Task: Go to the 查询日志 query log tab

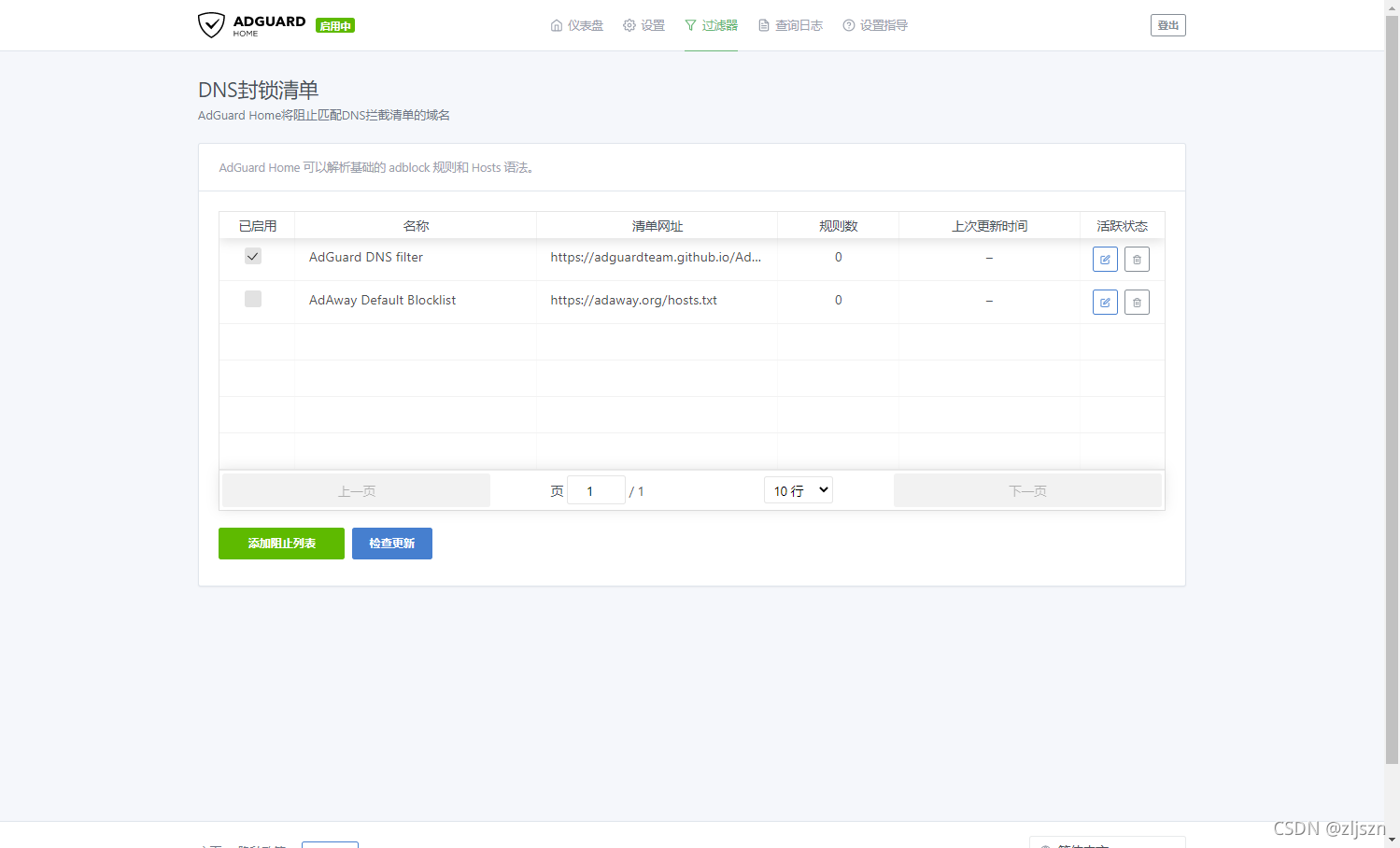Action: point(790,25)
